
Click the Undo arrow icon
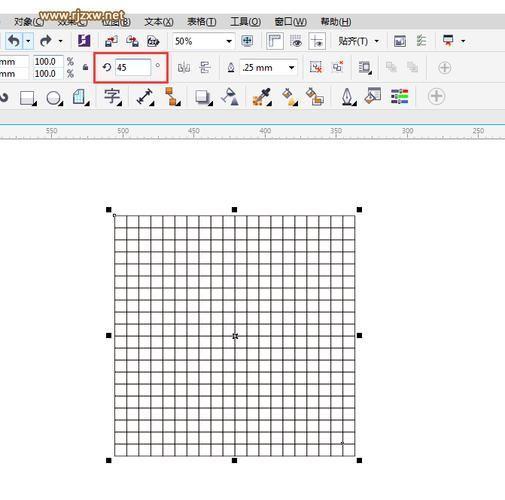coord(14,41)
